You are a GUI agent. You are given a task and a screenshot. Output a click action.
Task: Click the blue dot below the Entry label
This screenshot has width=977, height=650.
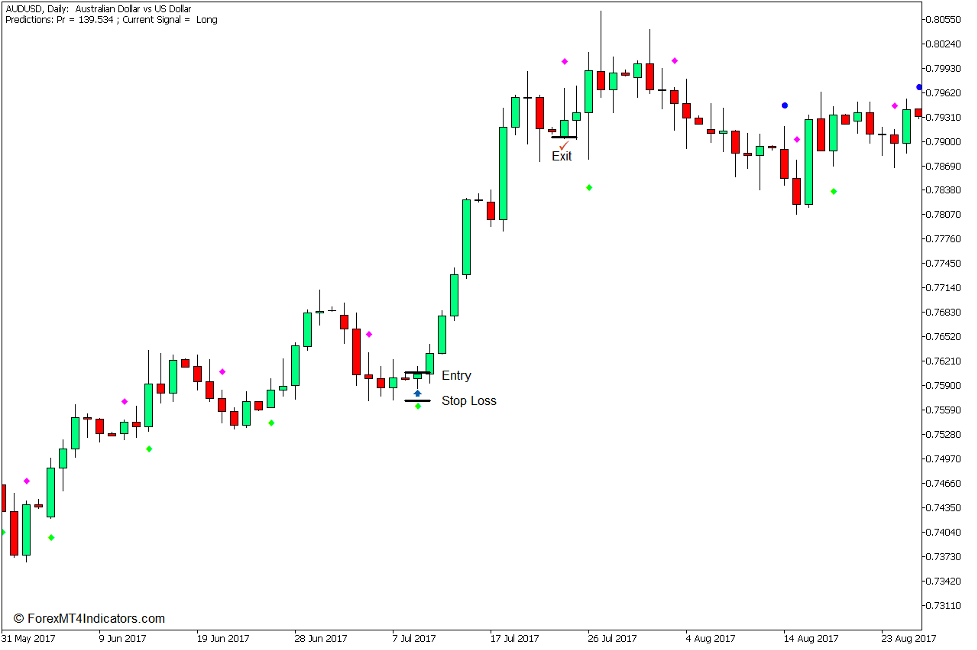(x=417, y=393)
